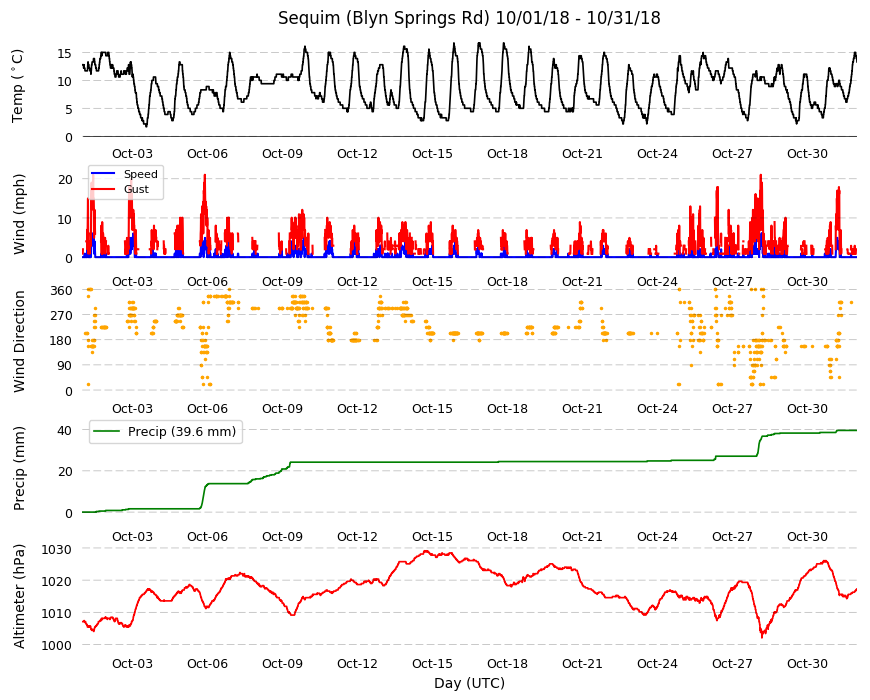Click the green Precip (39.6 mm) legend entry
The width and height of the screenshot is (870, 700).
pos(166,432)
